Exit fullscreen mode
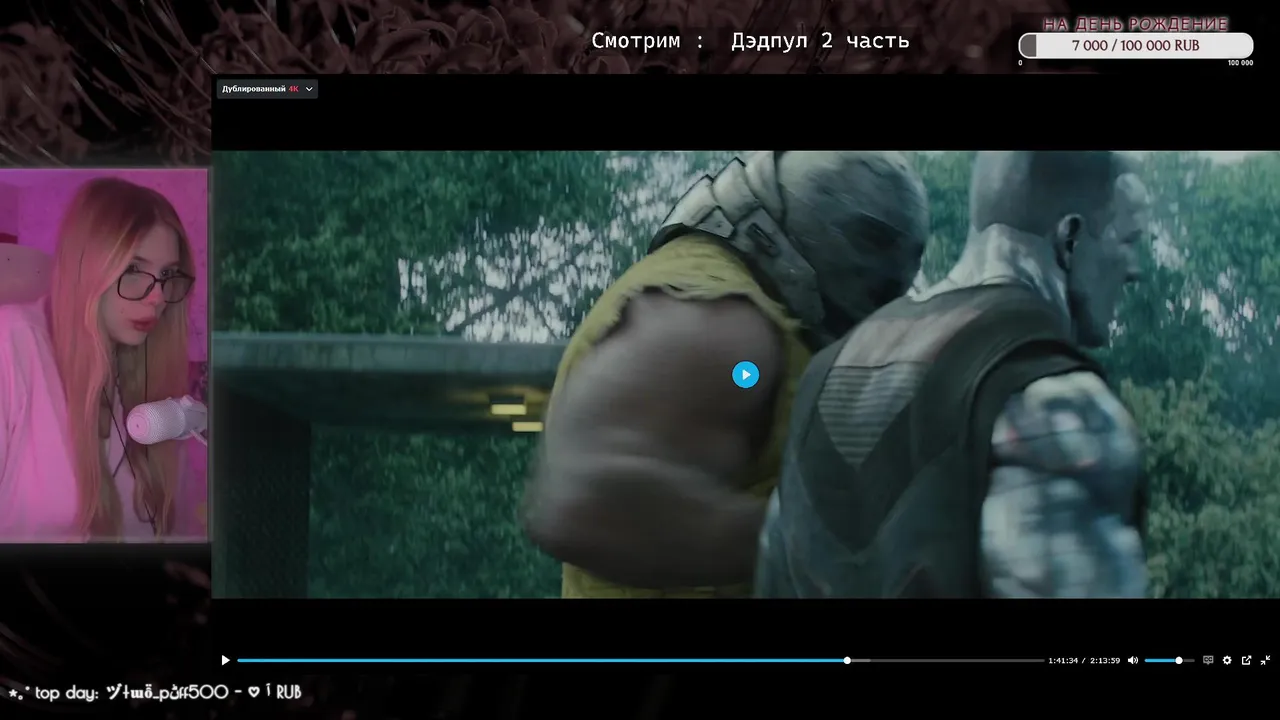The width and height of the screenshot is (1280, 720). click(x=1265, y=660)
